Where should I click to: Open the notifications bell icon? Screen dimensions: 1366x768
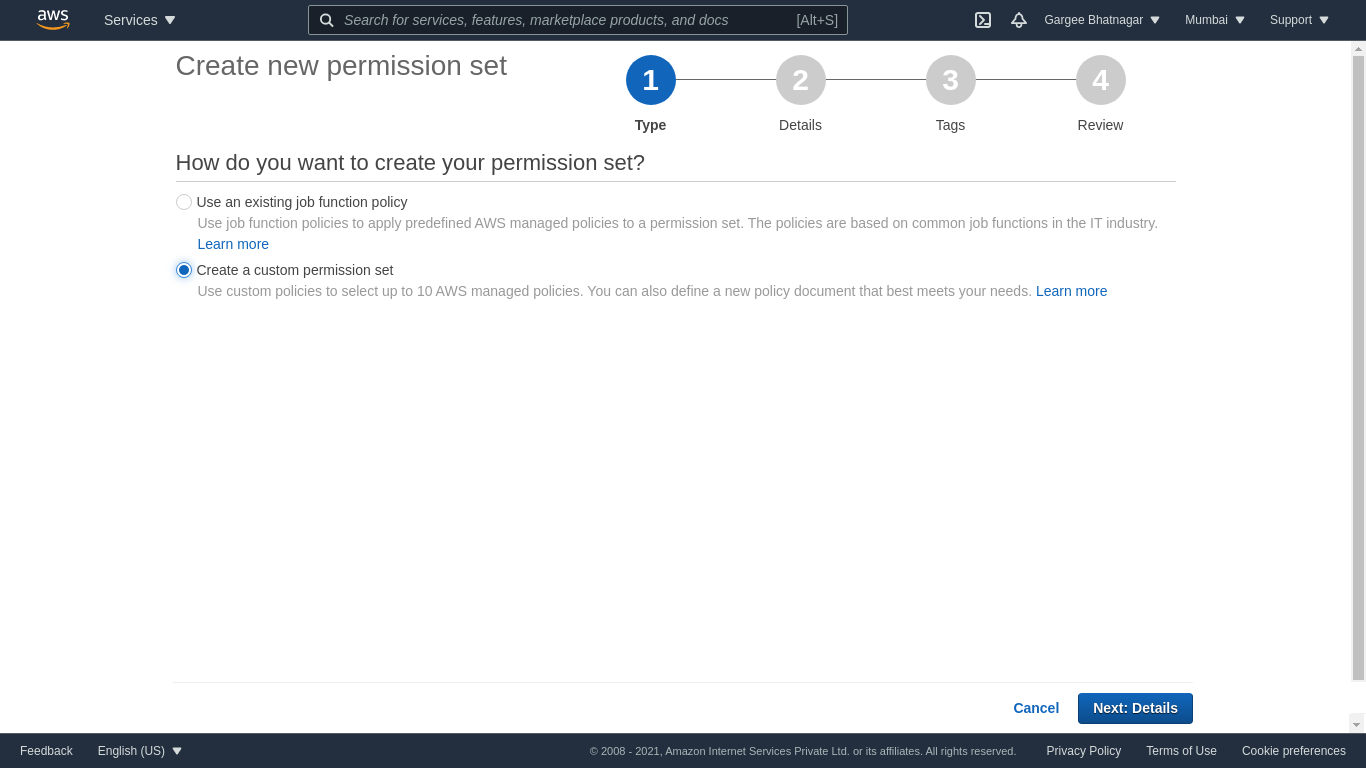click(1019, 20)
